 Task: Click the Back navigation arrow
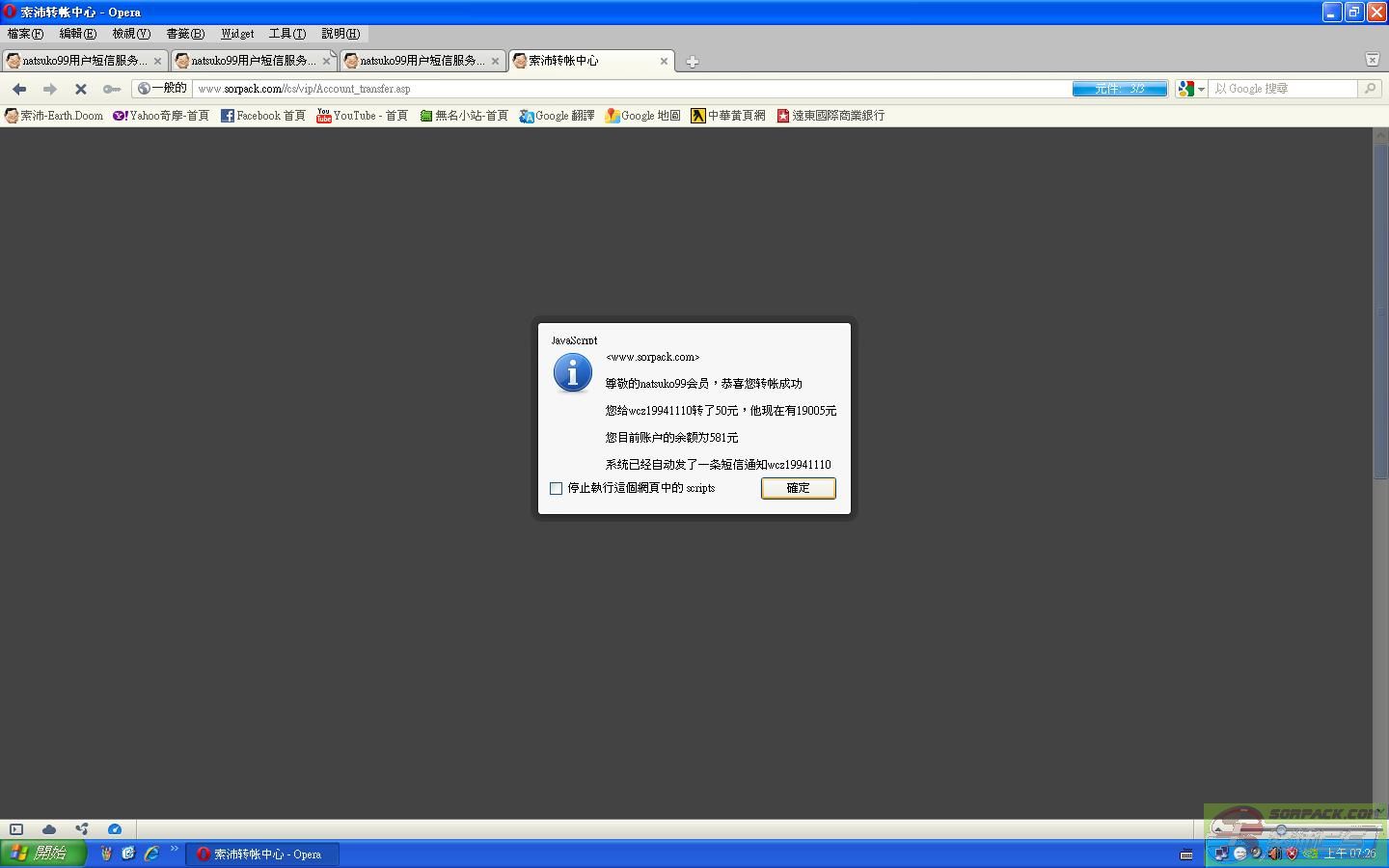19,89
